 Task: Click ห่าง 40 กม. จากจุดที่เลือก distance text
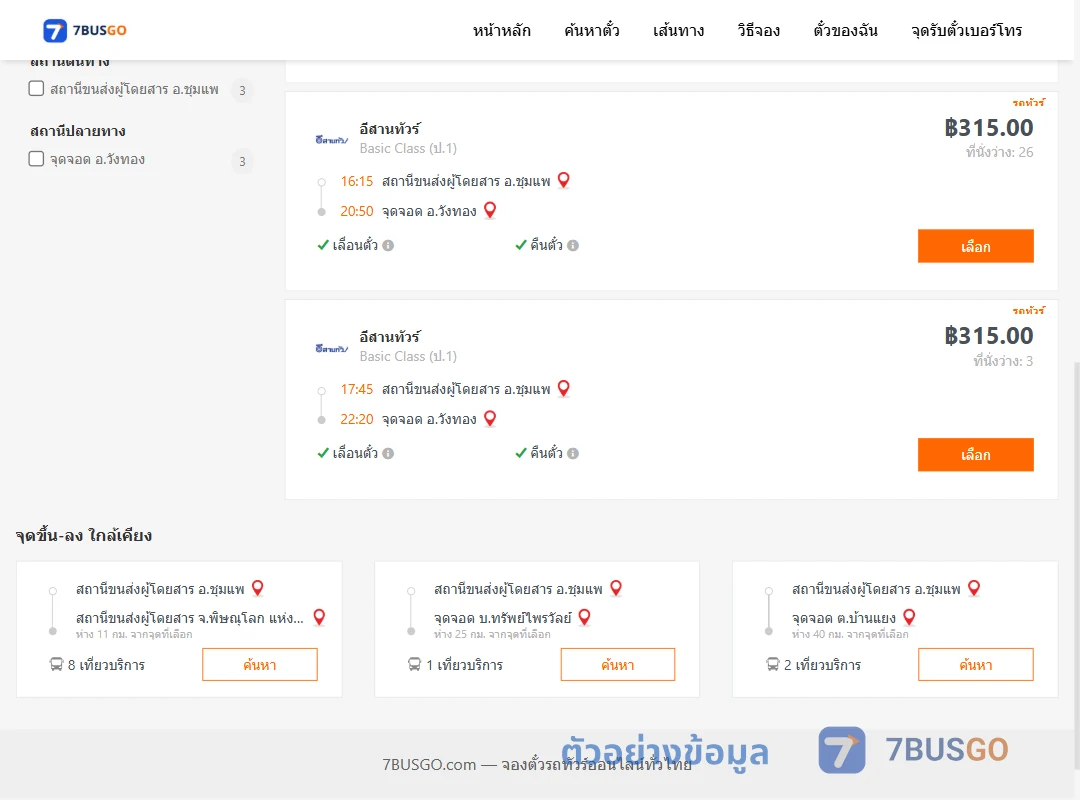[x=850, y=634]
